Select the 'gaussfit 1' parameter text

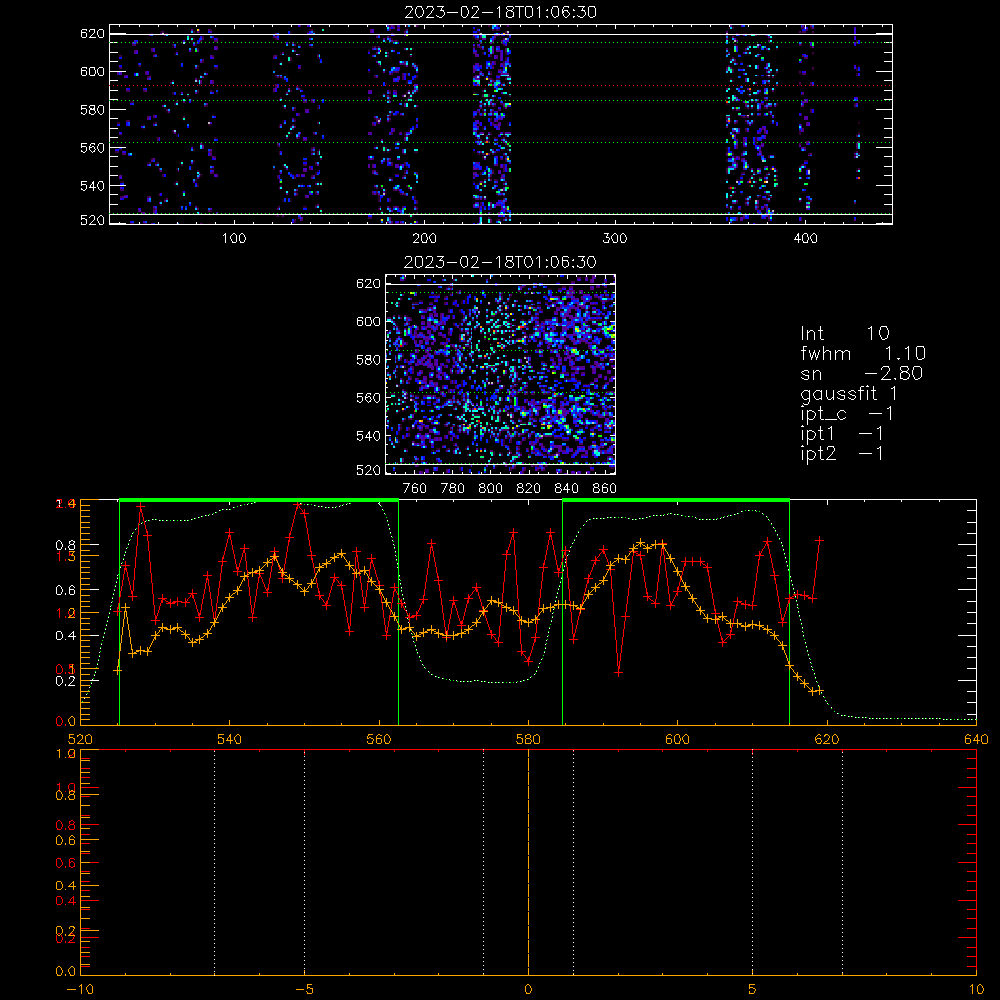tap(849, 394)
